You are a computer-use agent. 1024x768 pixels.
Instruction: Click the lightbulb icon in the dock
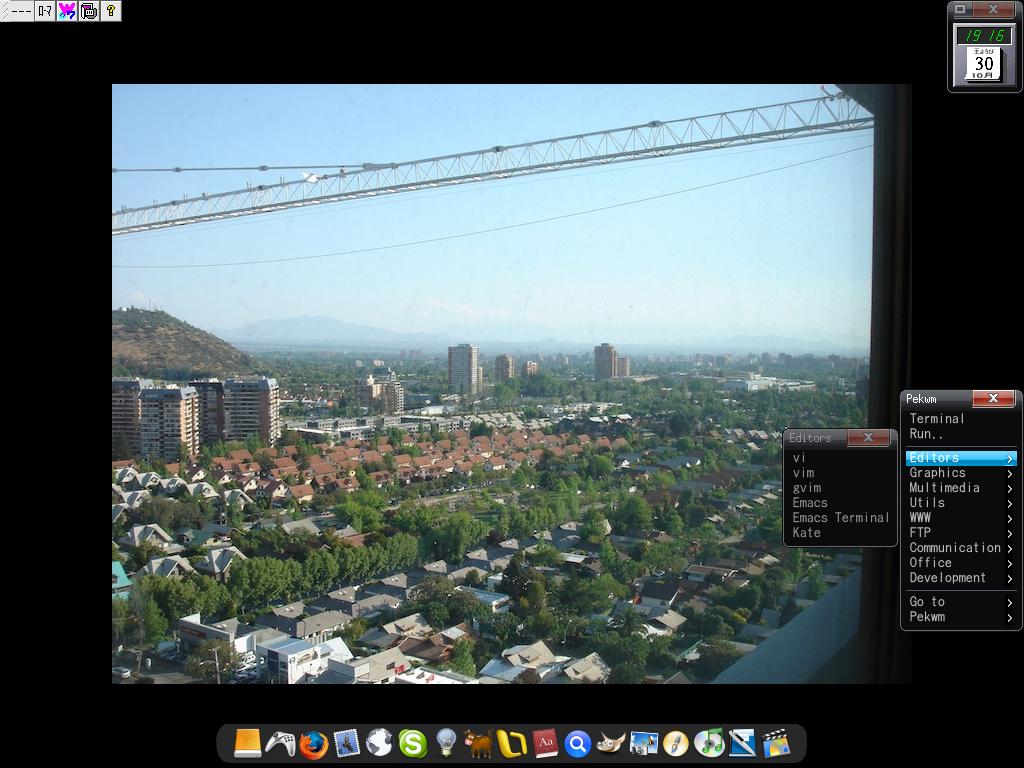tap(445, 744)
